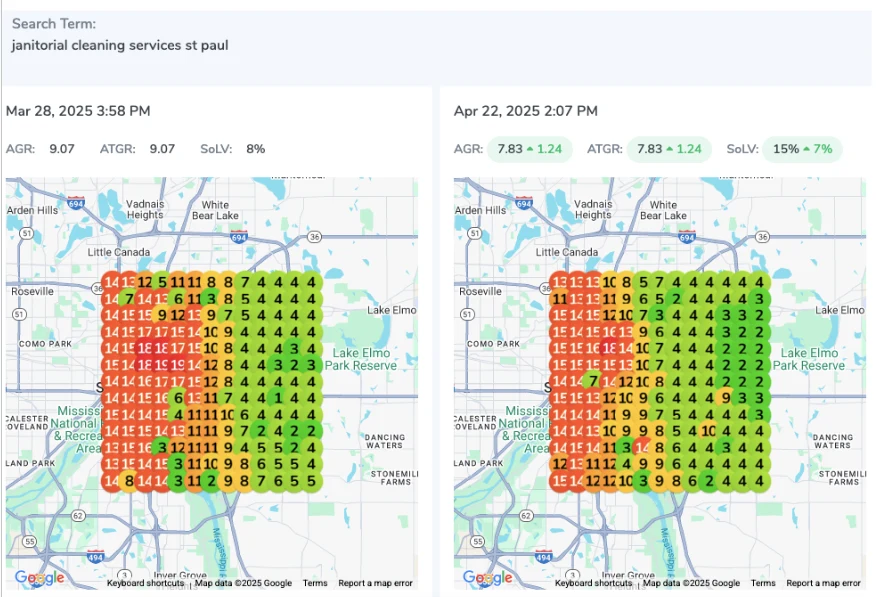The height and width of the screenshot is (597, 876).
Task: Click the red 18 pin on the right map
Action: 610,348
